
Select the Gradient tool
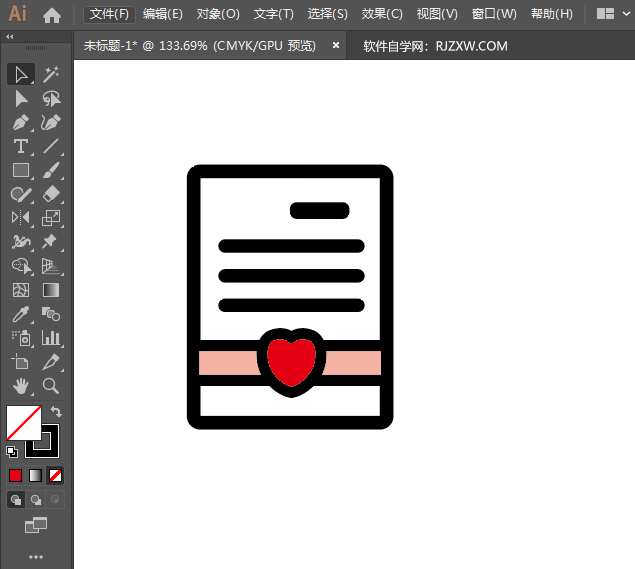click(51, 290)
